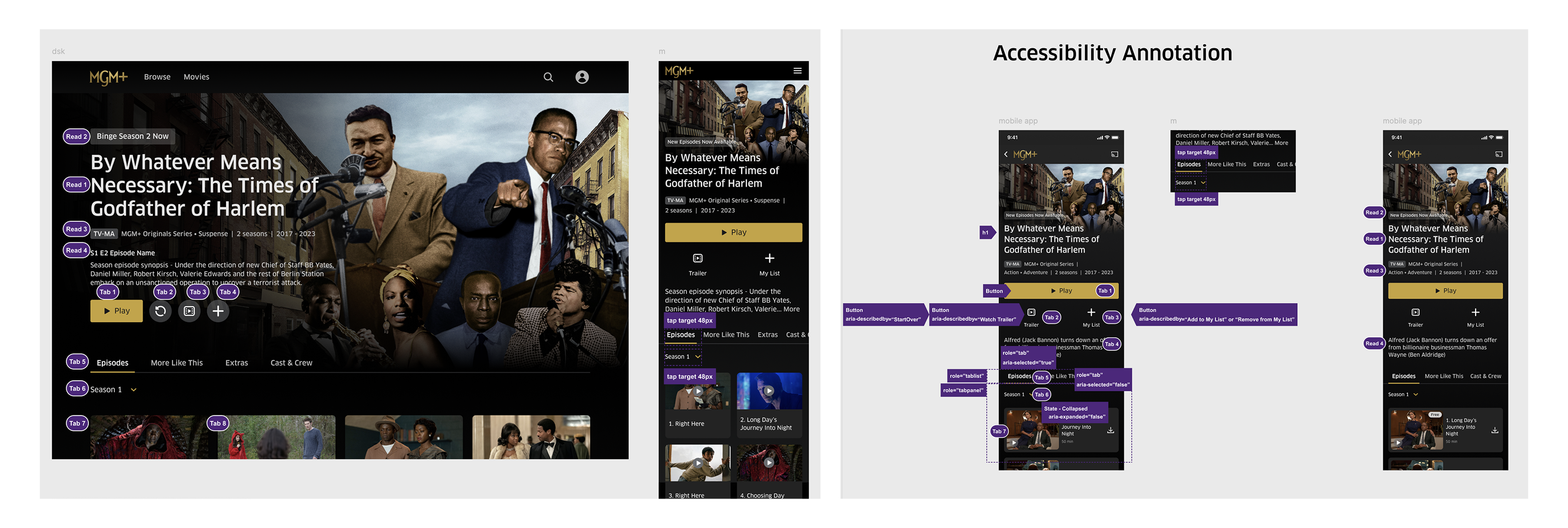
Task: Select Cast & Crew in Read-badge app frame
Action: pos(1485,376)
